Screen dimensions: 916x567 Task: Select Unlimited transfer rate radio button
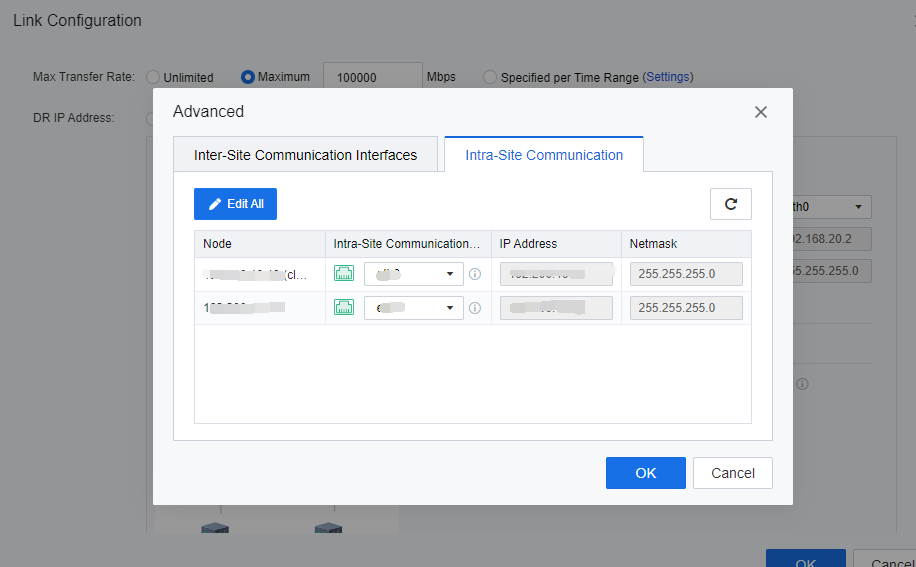point(154,77)
